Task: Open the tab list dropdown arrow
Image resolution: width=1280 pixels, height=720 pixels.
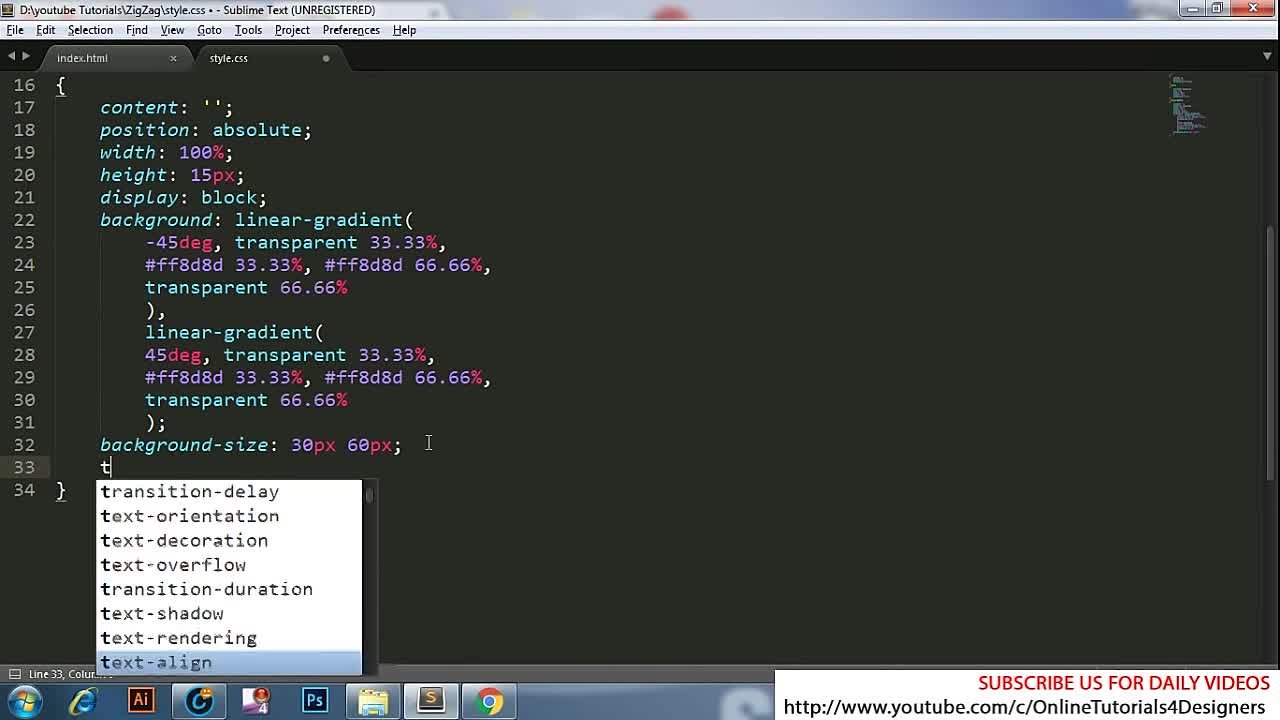Action: click(x=1268, y=57)
